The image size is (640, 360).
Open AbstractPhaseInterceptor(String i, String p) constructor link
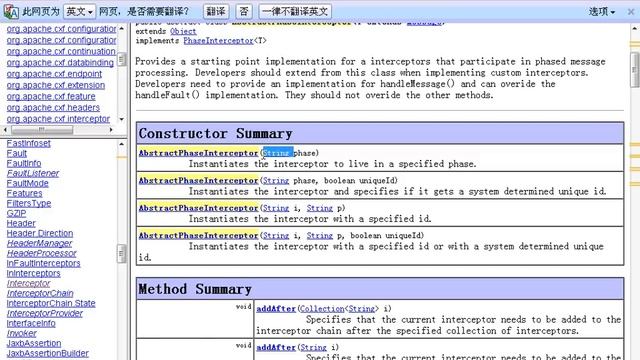click(x=198, y=208)
